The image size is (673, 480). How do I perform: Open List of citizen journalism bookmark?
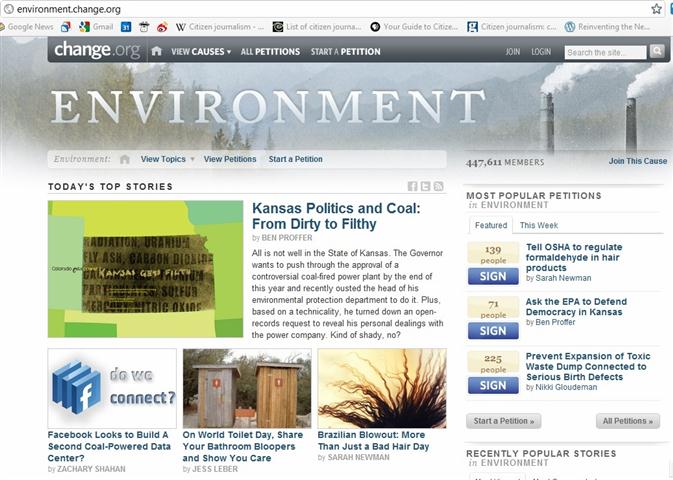[x=317, y=27]
